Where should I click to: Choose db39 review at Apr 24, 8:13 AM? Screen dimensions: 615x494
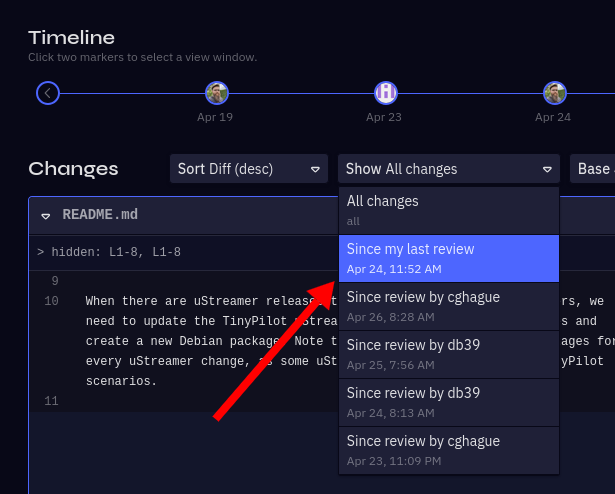click(x=448, y=402)
